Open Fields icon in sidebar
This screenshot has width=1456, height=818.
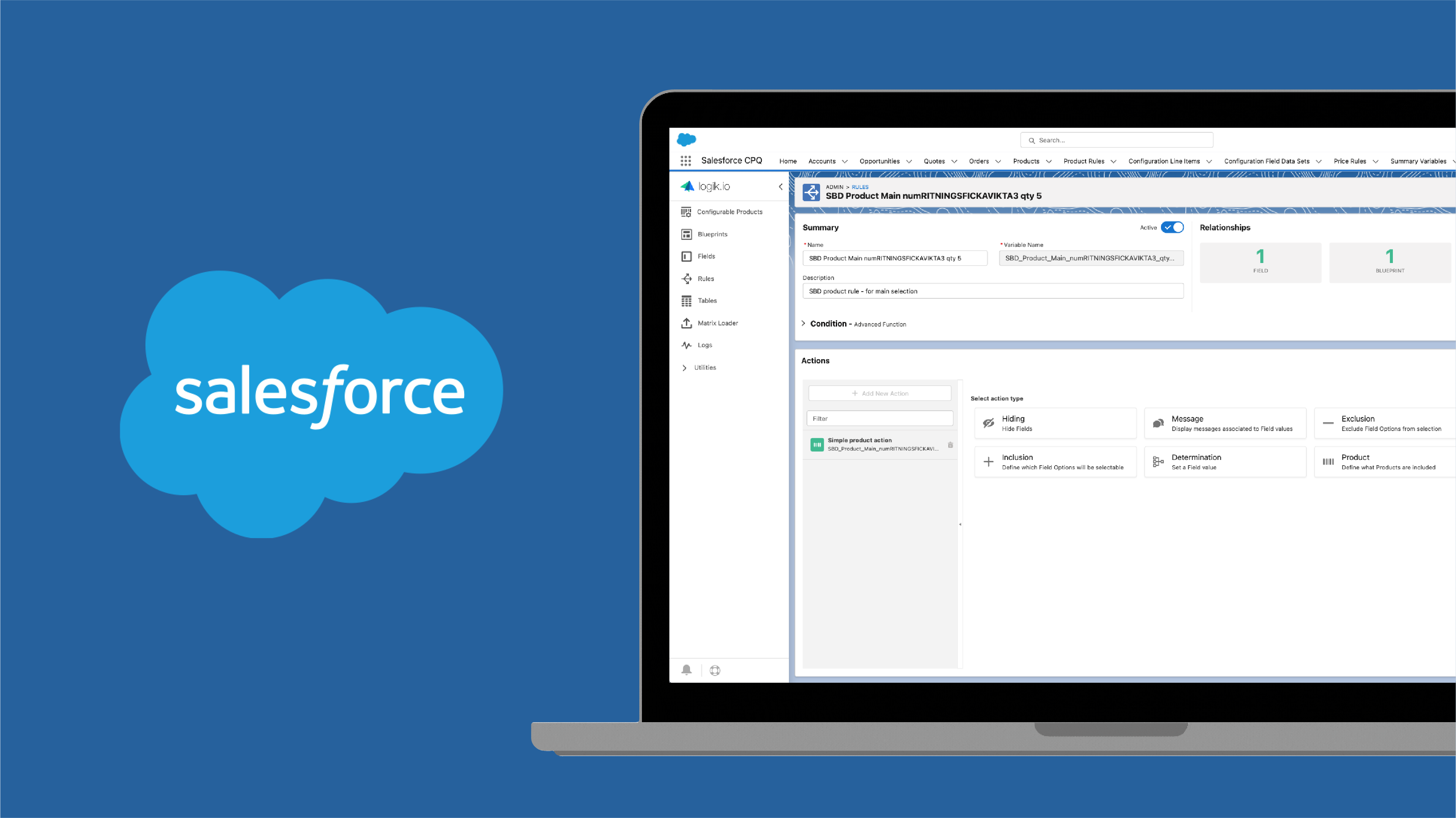tap(686, 257)
